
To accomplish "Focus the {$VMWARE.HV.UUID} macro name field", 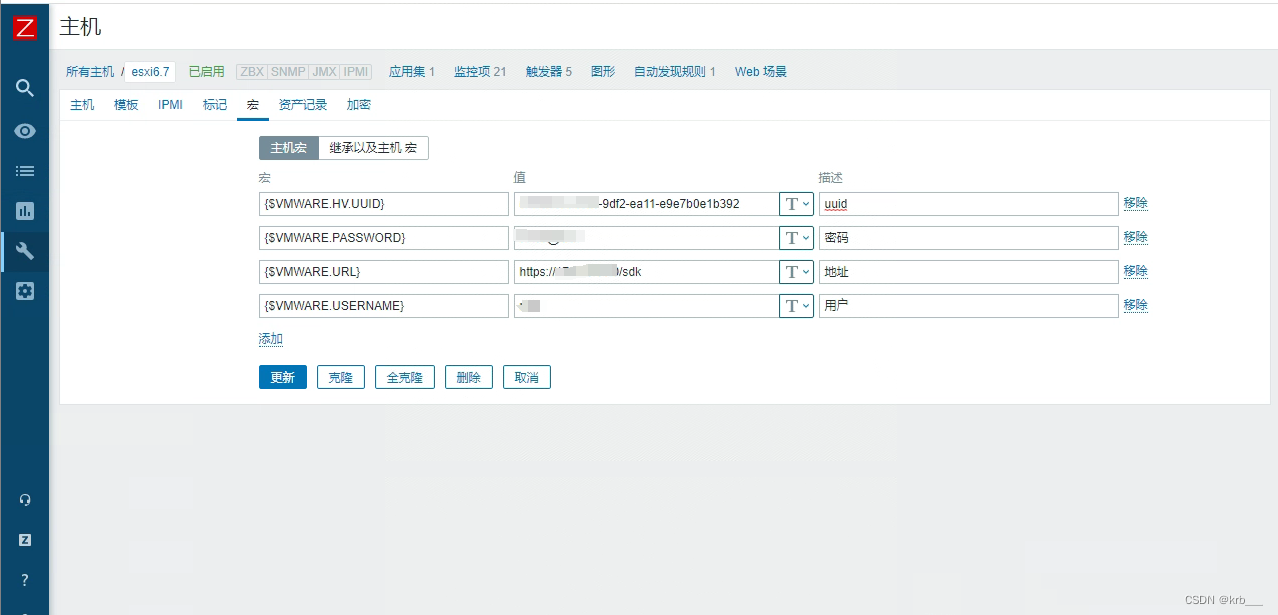I will coord(384,204).
